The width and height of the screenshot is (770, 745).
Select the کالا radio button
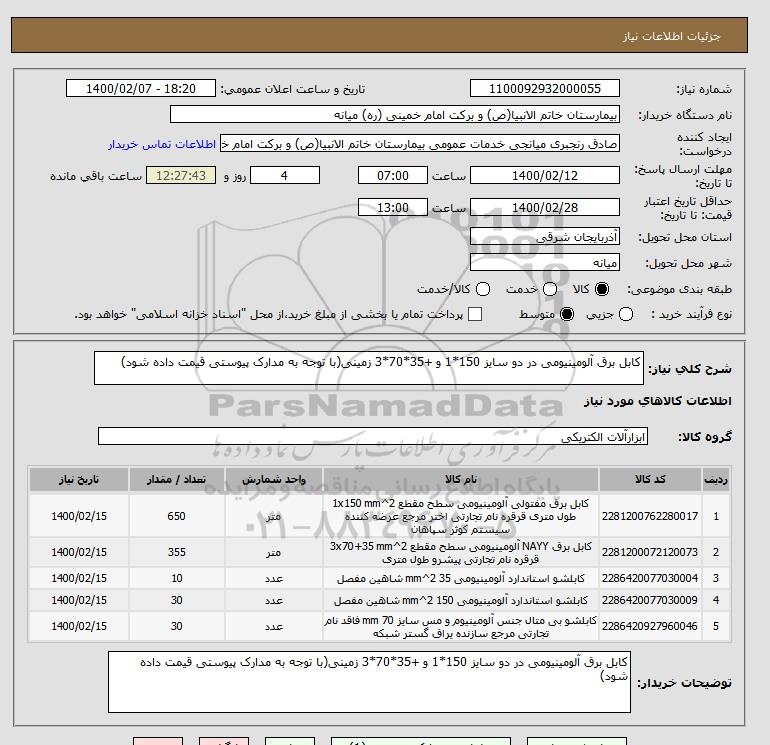[602, 289]
